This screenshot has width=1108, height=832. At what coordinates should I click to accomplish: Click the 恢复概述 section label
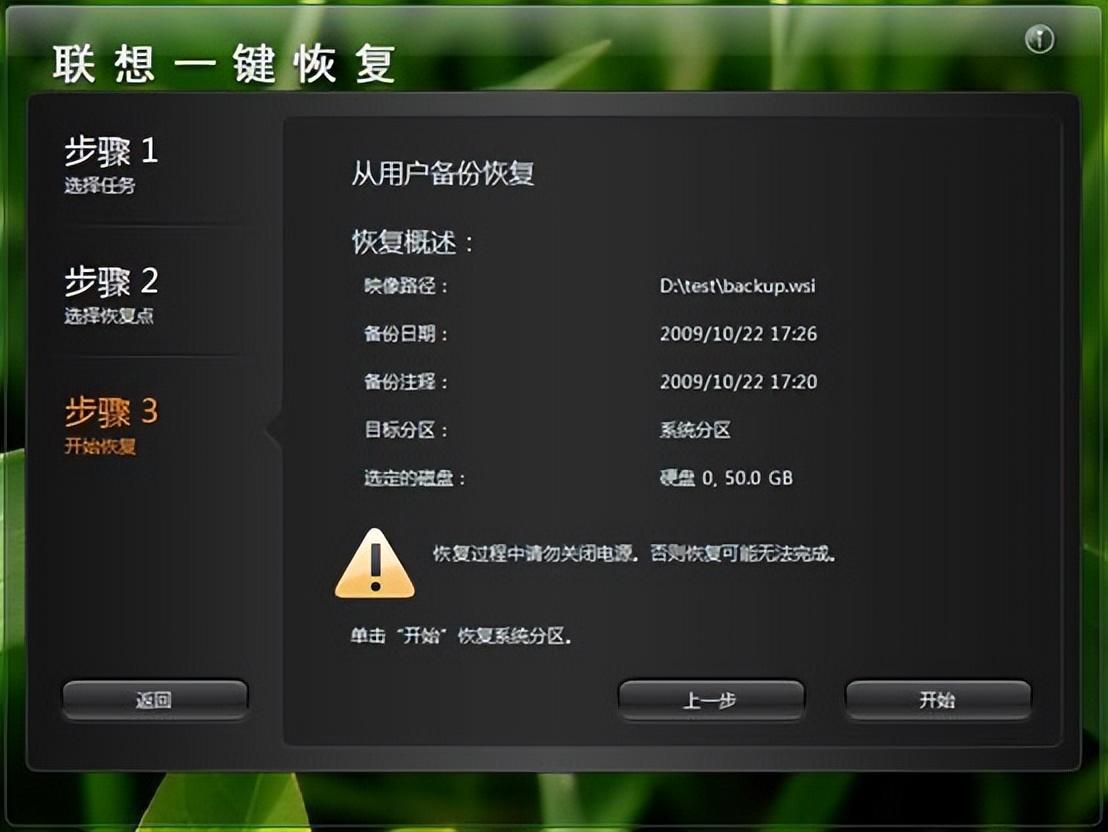pos(413,242)
